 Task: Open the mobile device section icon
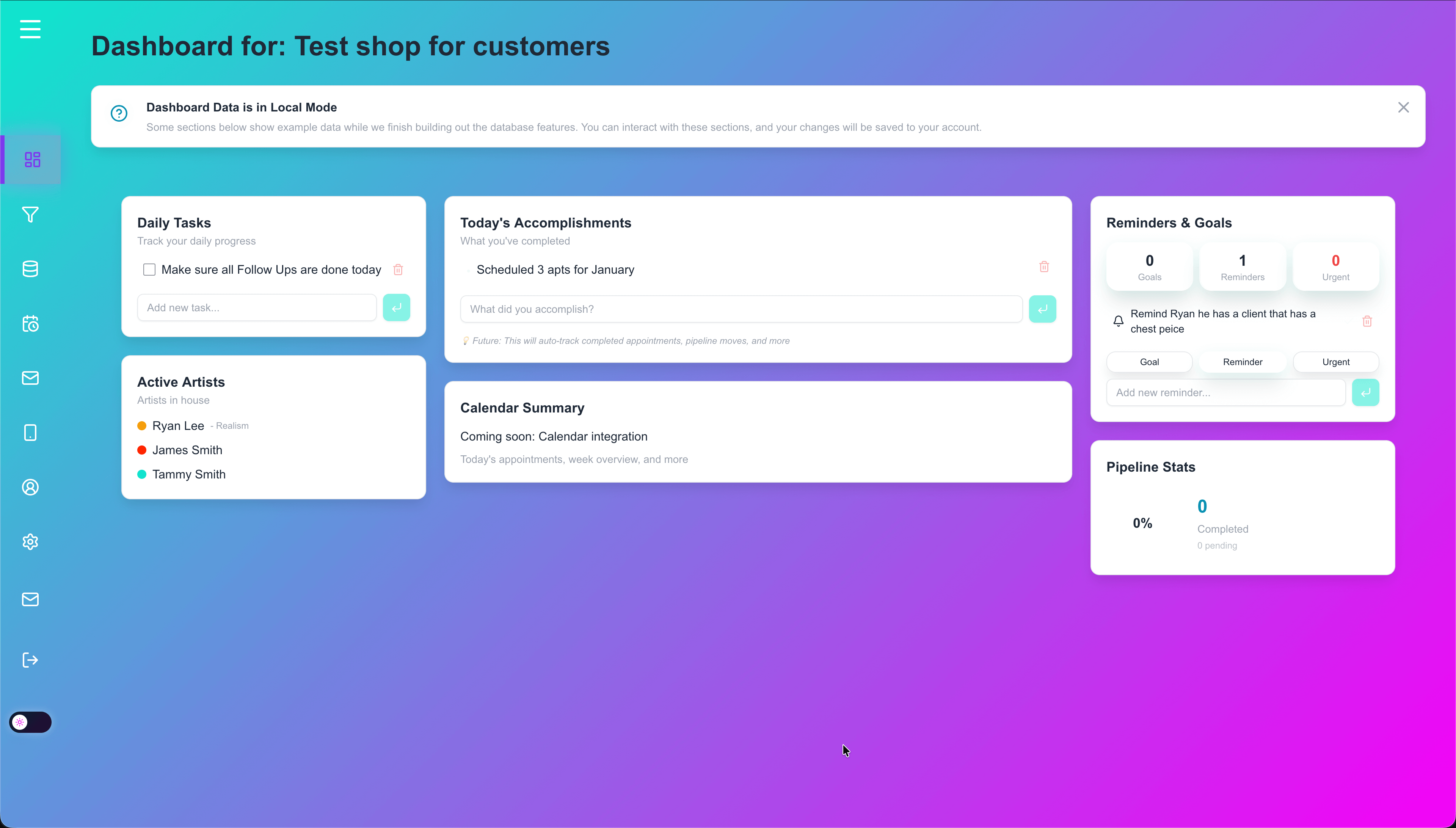30,432
